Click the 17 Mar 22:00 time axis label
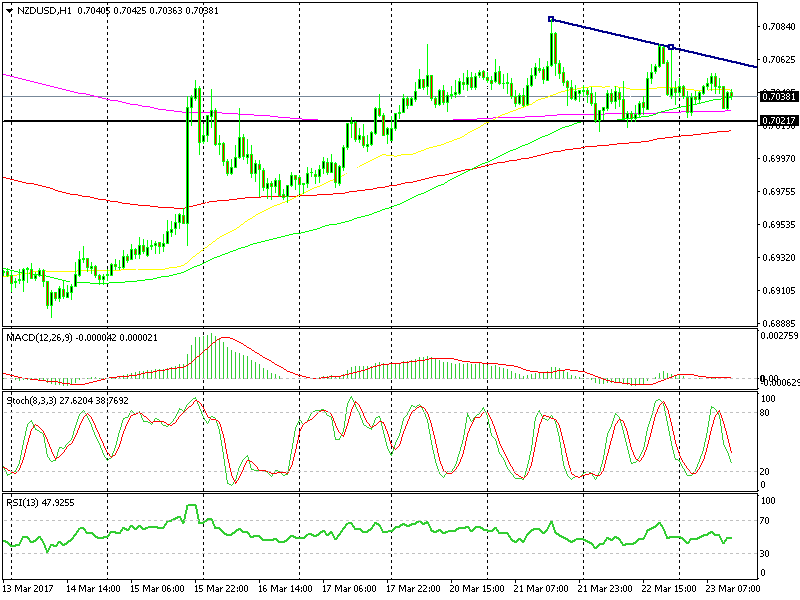The image size is (800, 600). 413,588
